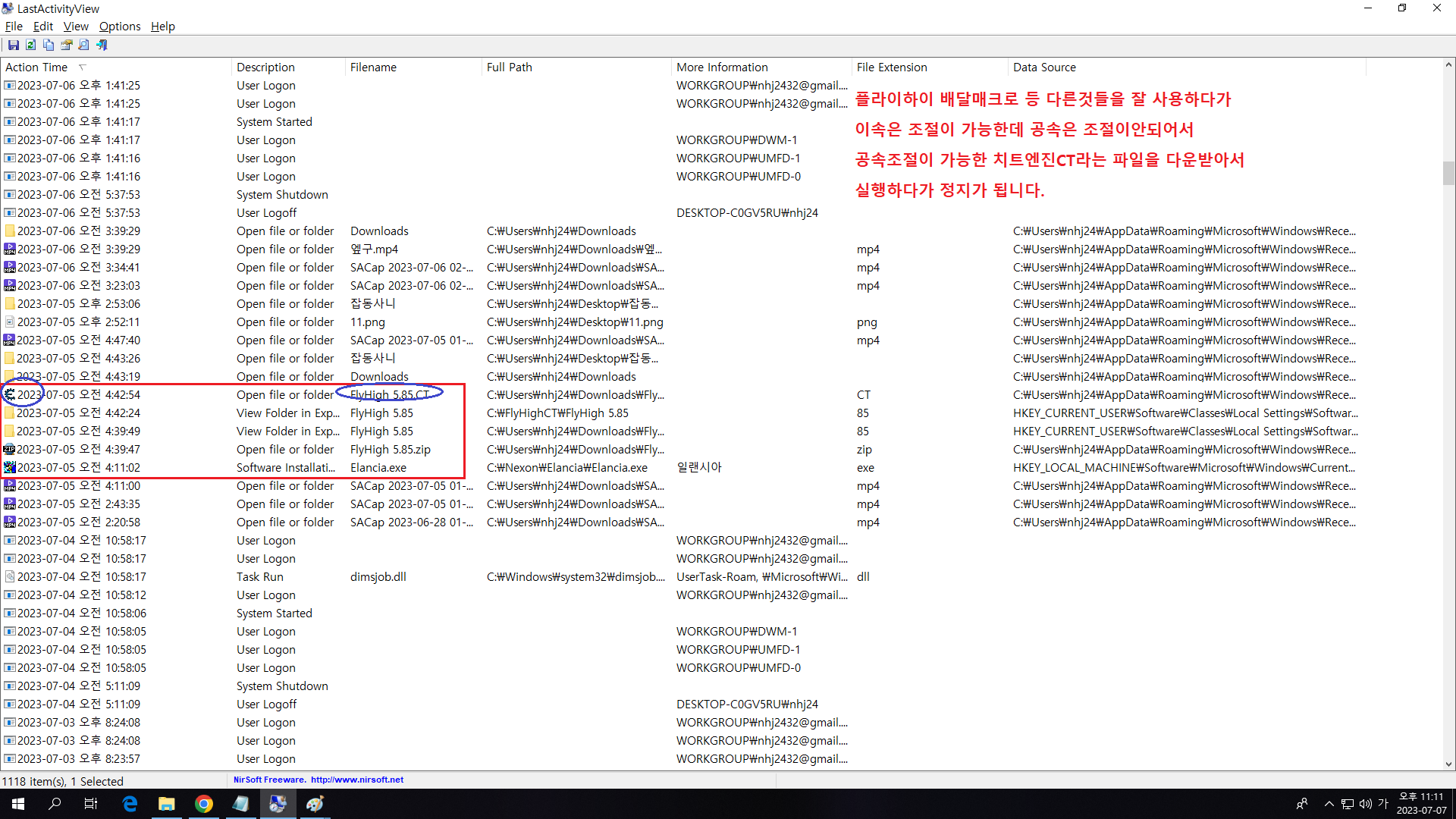
Task: Open the View menu
Action: (x=76, y=27)
